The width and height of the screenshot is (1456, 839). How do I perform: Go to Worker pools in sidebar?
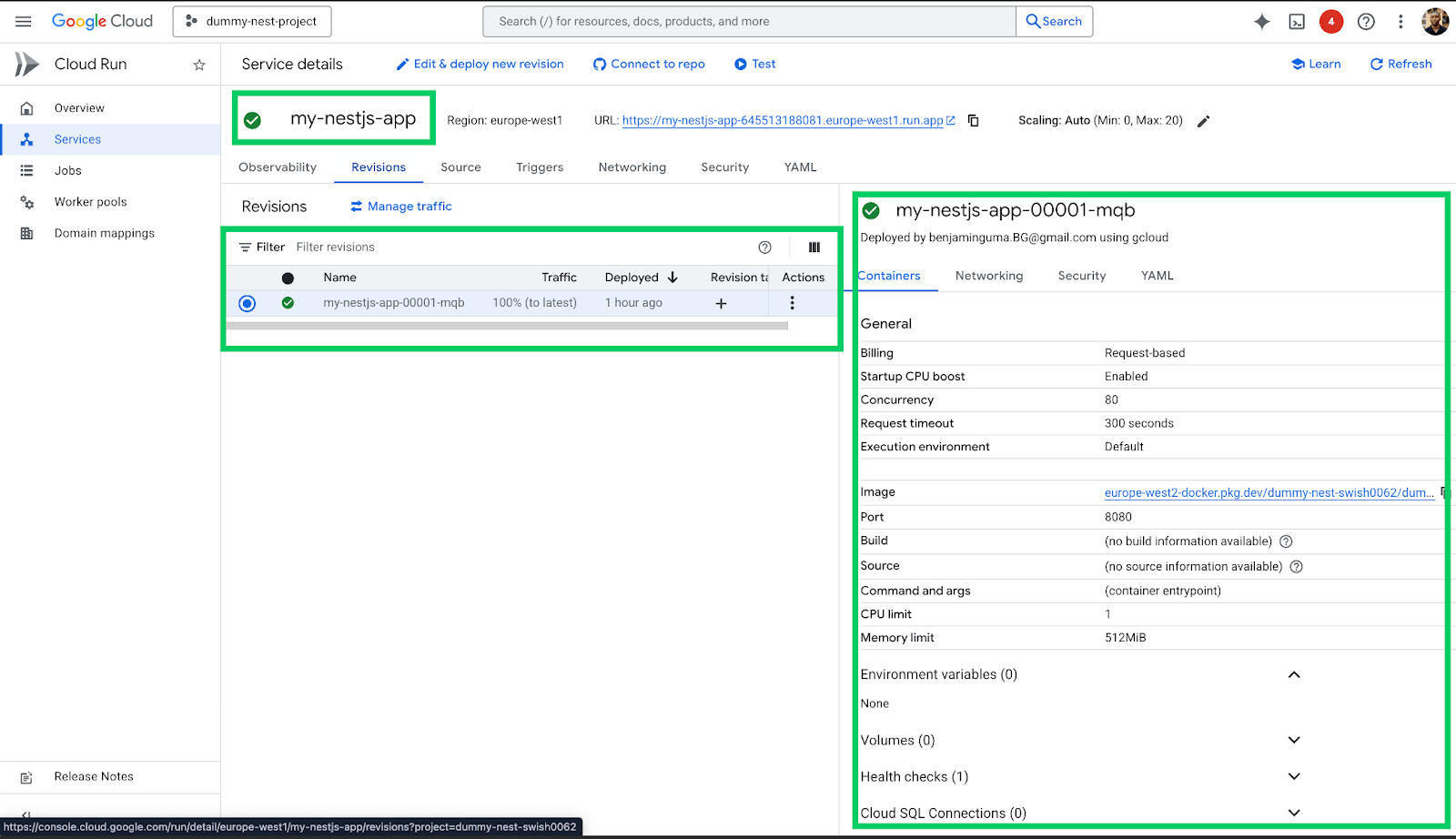point(110,202)
